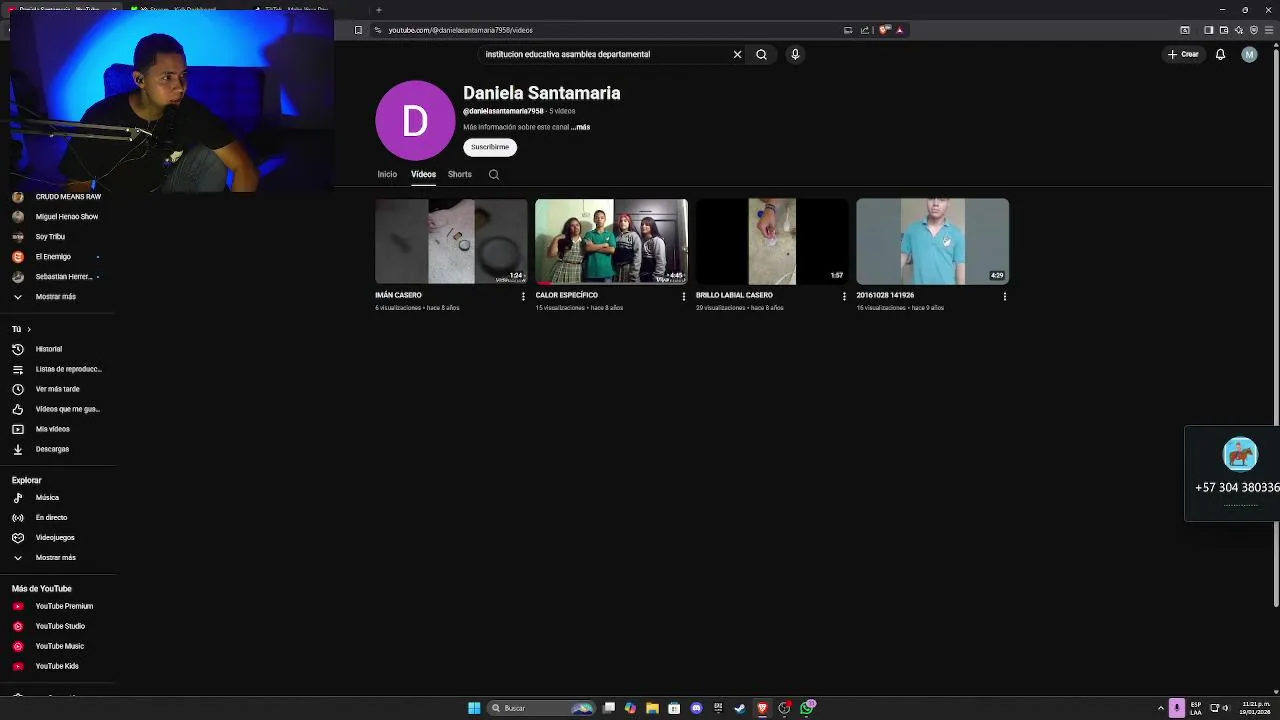Expand subscriptions with Mostrar más

click(57, 297)
